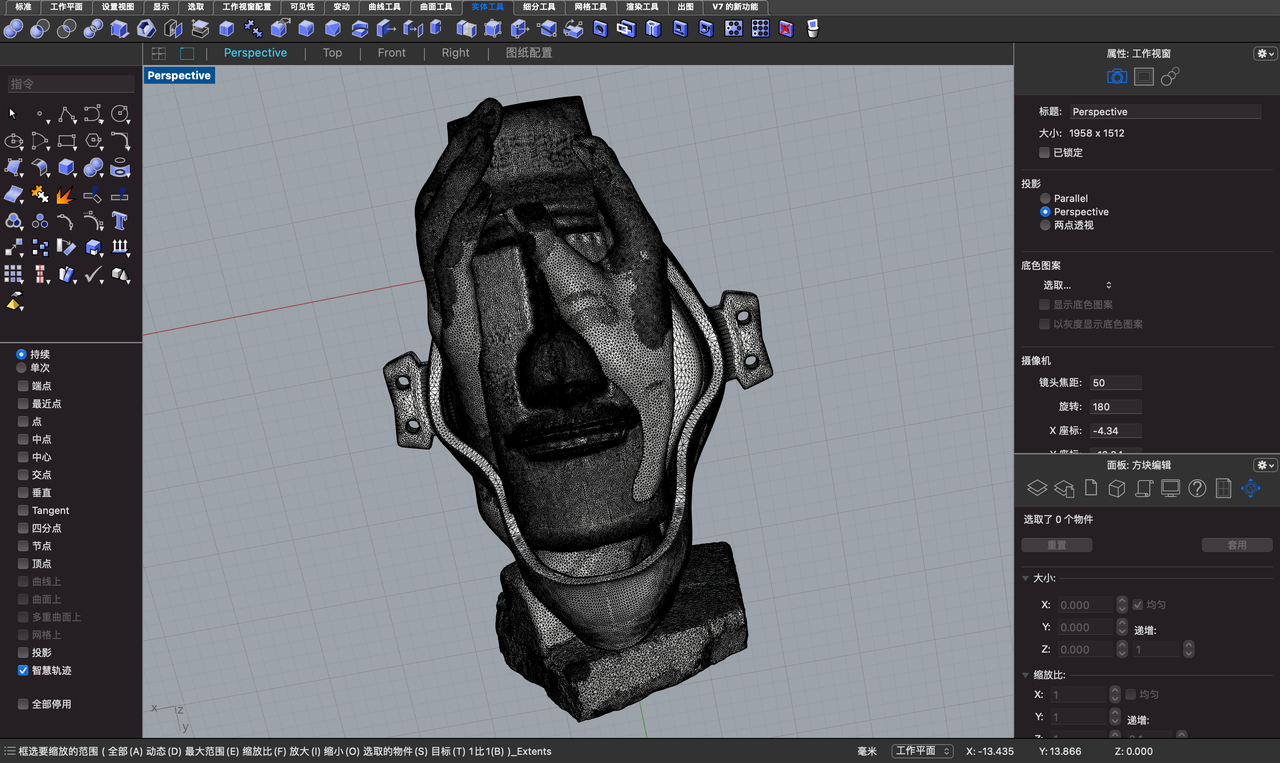
Task: Select the 两点透视 projection radio button
Action: tap(1045, 225)
